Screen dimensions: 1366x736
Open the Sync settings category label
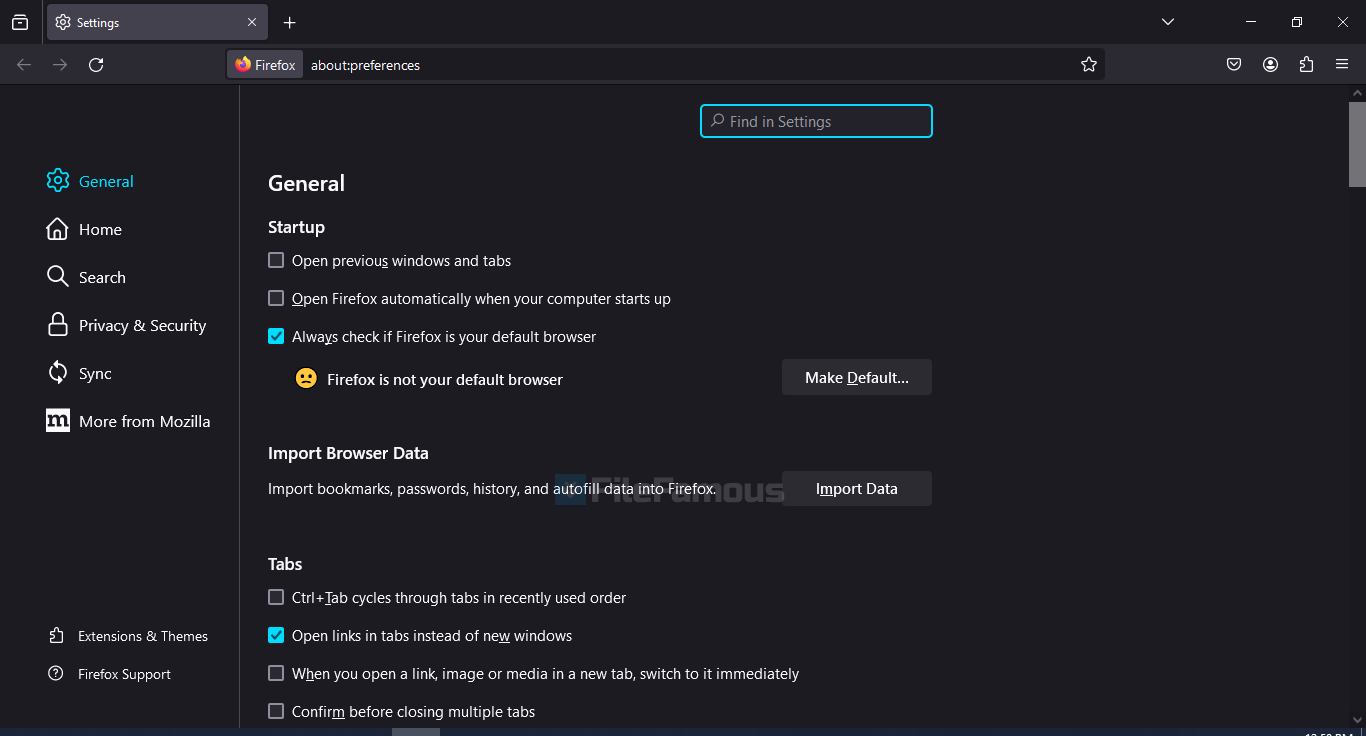pos(95,373)
